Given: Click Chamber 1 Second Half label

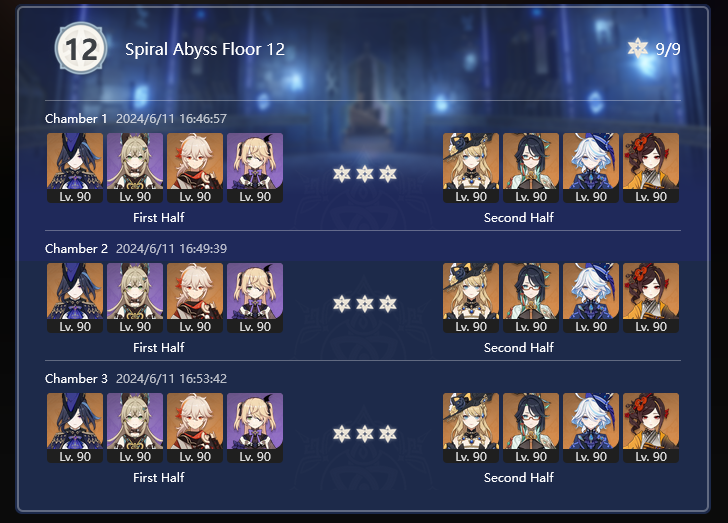Looking at the screenshot, I should 519,217.
